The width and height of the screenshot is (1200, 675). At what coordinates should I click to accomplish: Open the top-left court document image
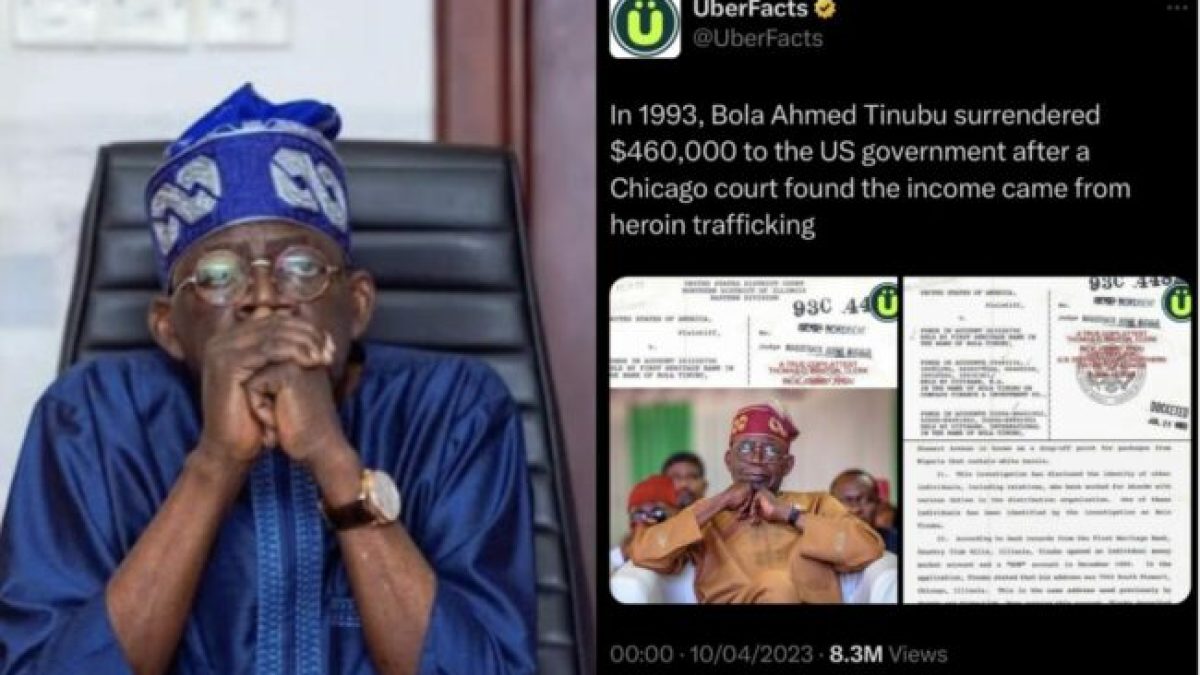(x=754, y=333)
